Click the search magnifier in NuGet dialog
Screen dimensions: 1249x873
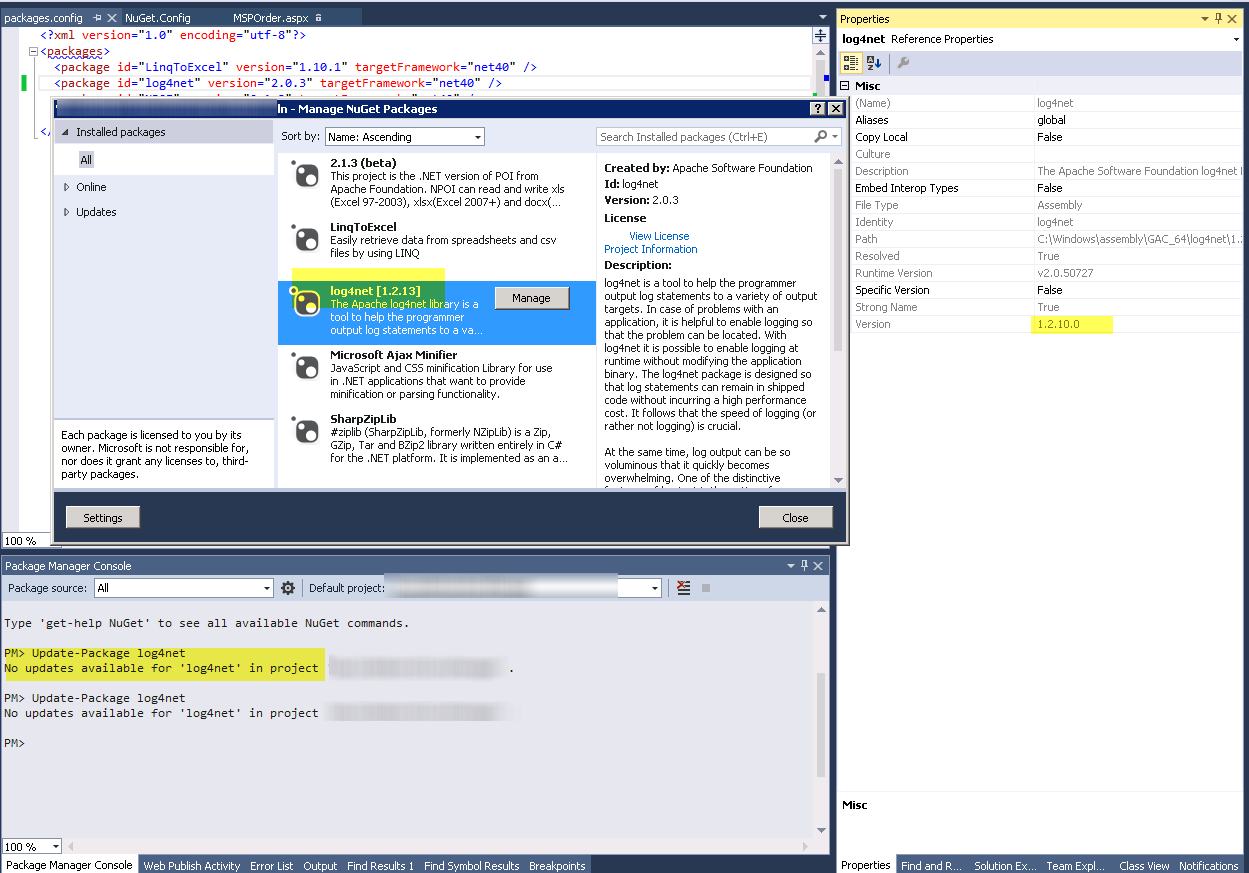coord(821,137)
